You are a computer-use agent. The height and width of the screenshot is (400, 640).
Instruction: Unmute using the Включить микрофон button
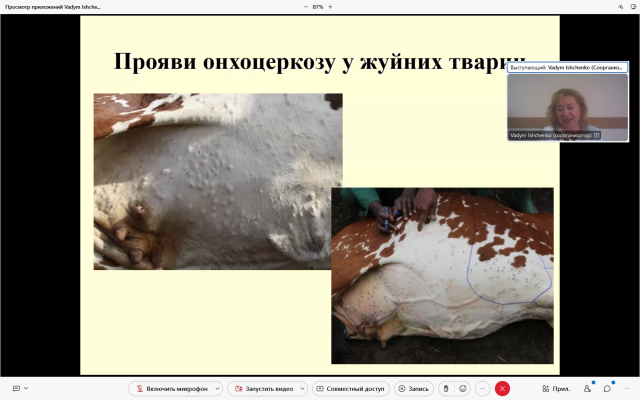coord(171,389)
